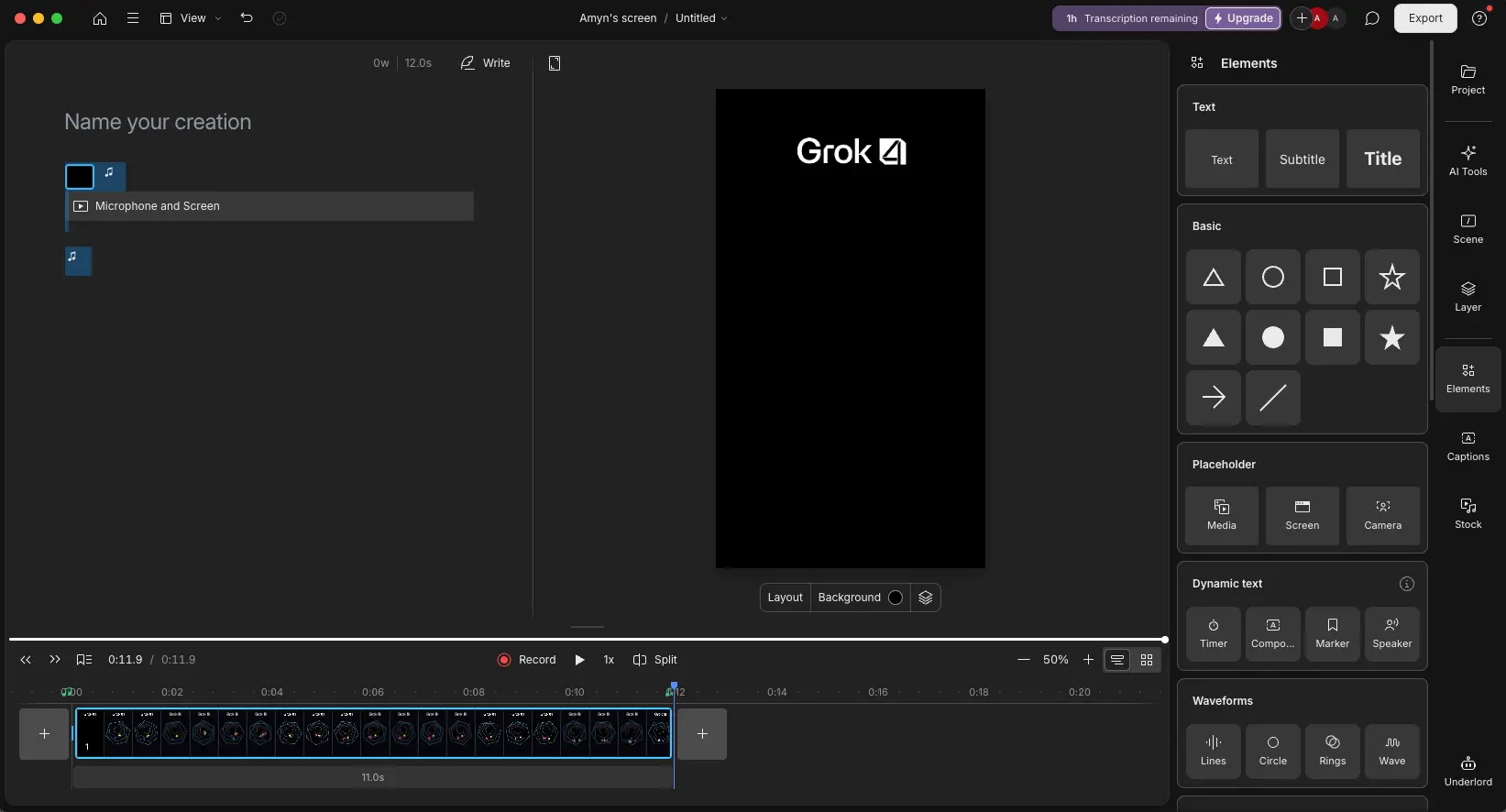Open the hamburger menu icon
Screen dimensions: 1506x812
pos(133,18)
